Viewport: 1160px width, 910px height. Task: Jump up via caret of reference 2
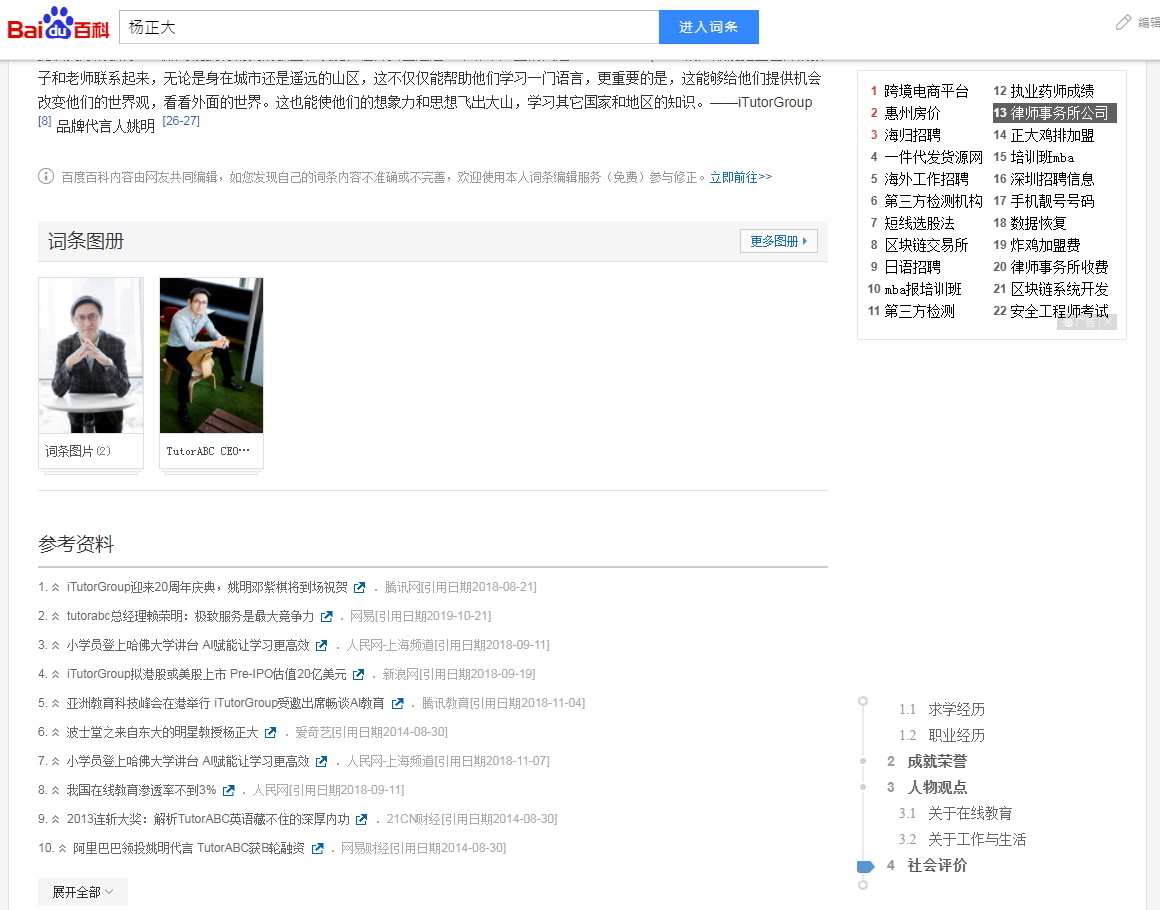[55, 616]
